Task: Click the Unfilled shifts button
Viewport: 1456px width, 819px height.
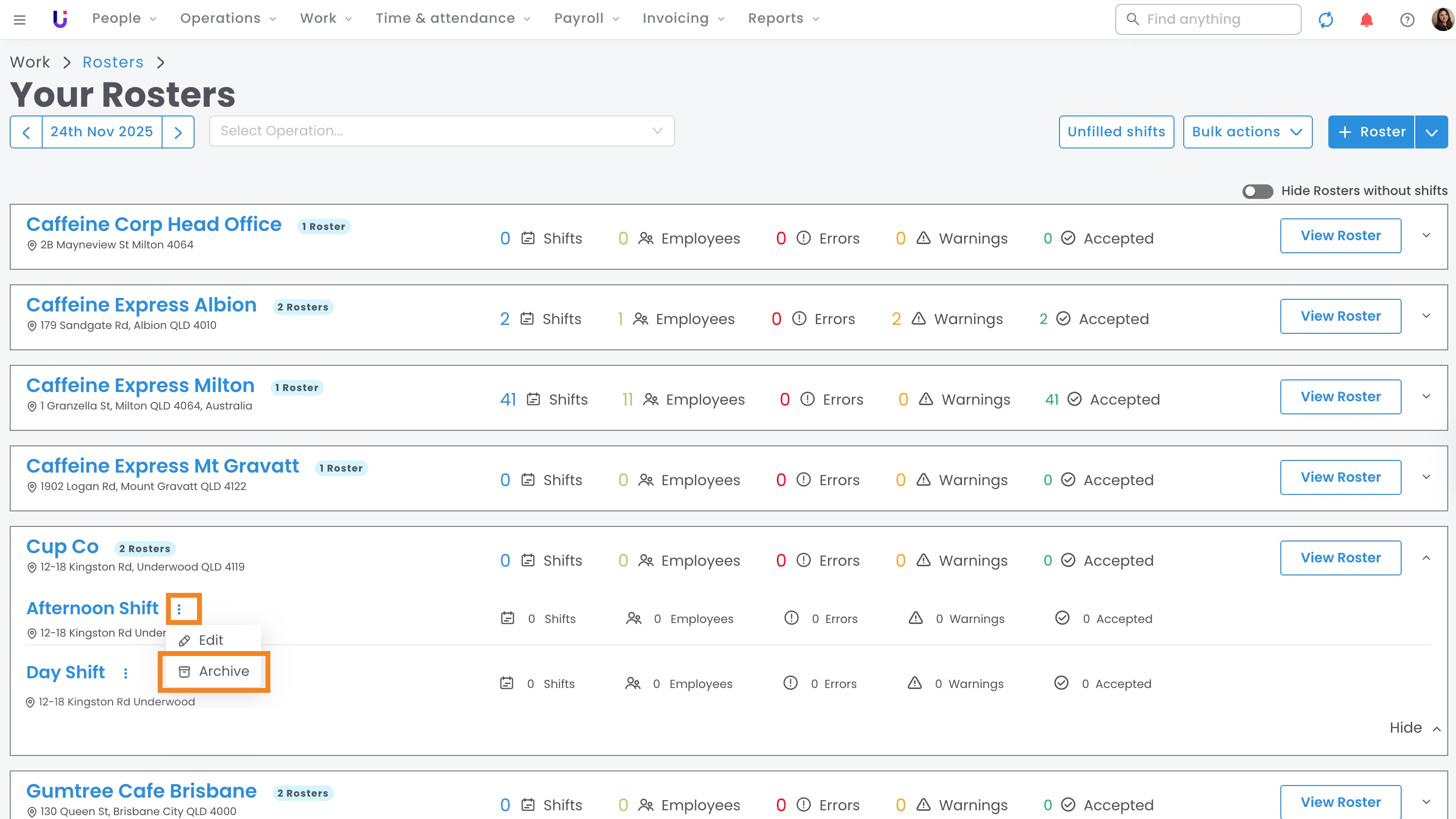Action: (x=1116, y=131)
